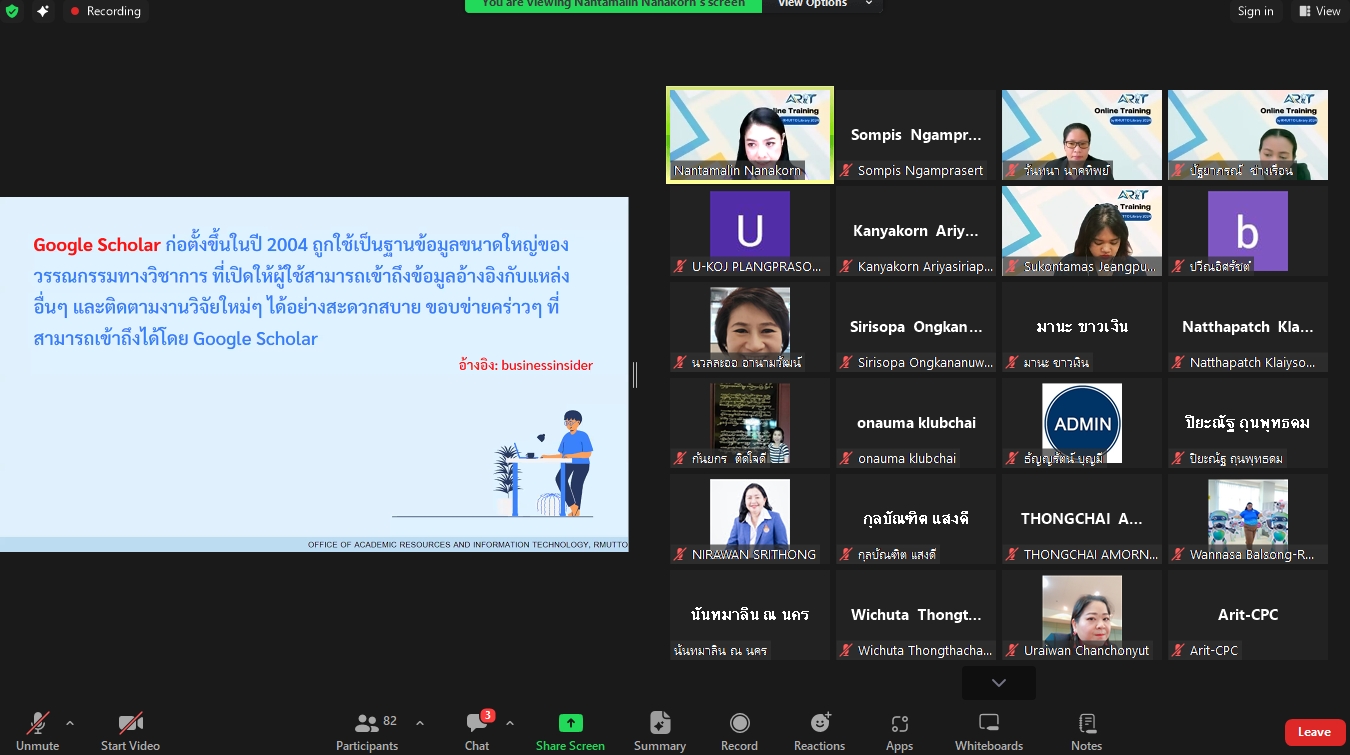Click the green encryption shield icon
This screenshot has height=755, width=1350.
coord(12,11)
